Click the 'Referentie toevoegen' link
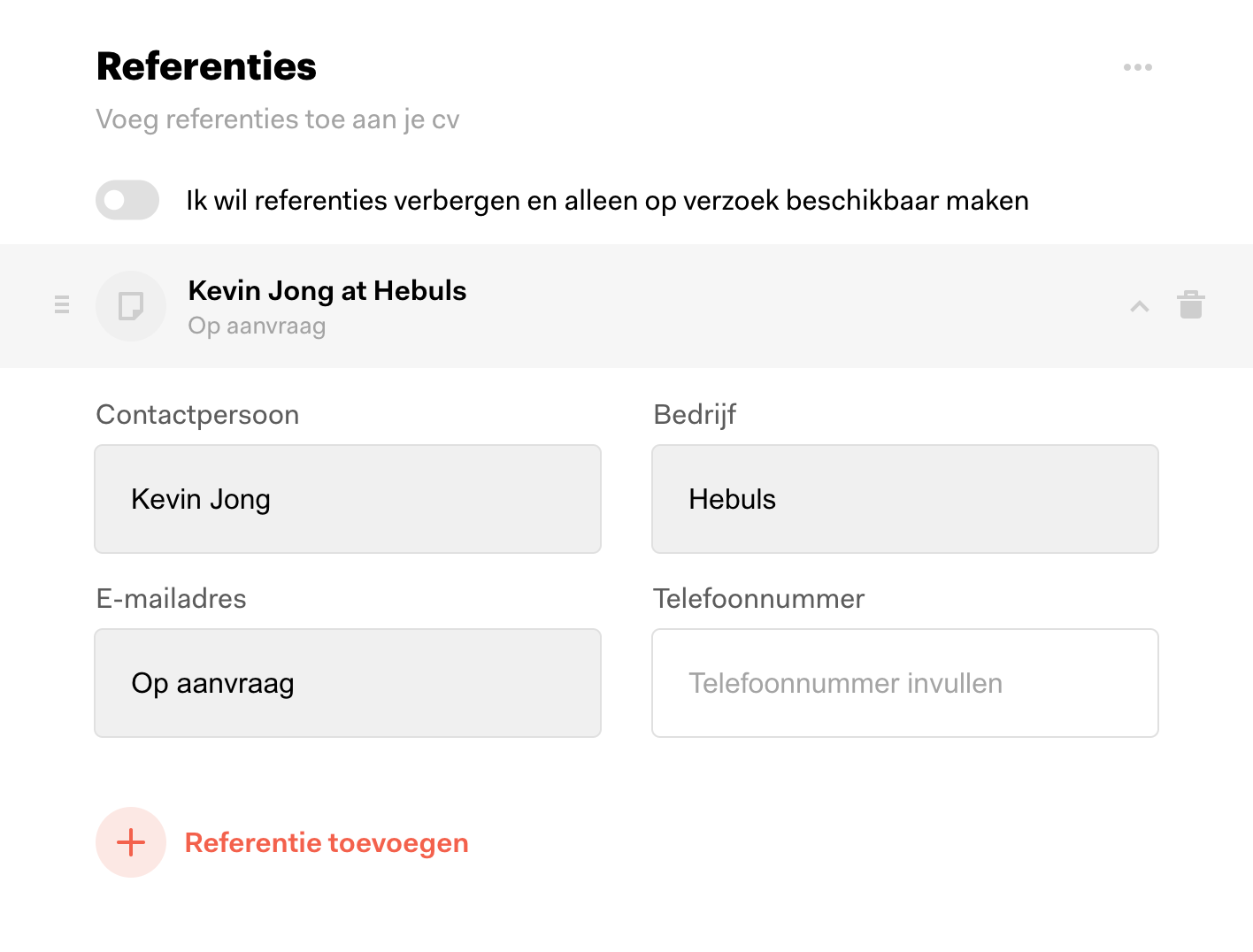The image size is (1253, 952). click(327, 843)
